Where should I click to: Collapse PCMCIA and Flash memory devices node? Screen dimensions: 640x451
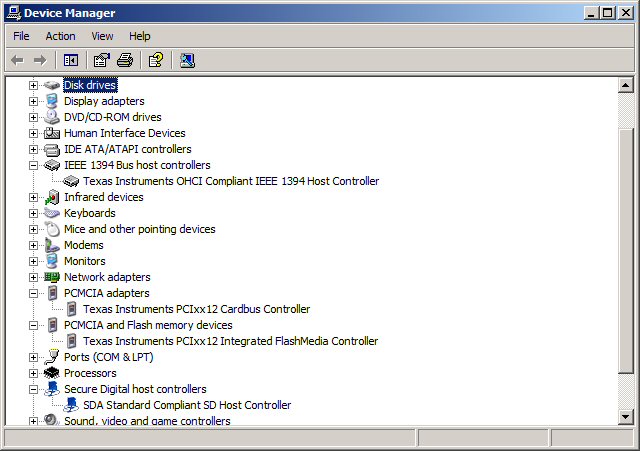click(x=33, y=325)
